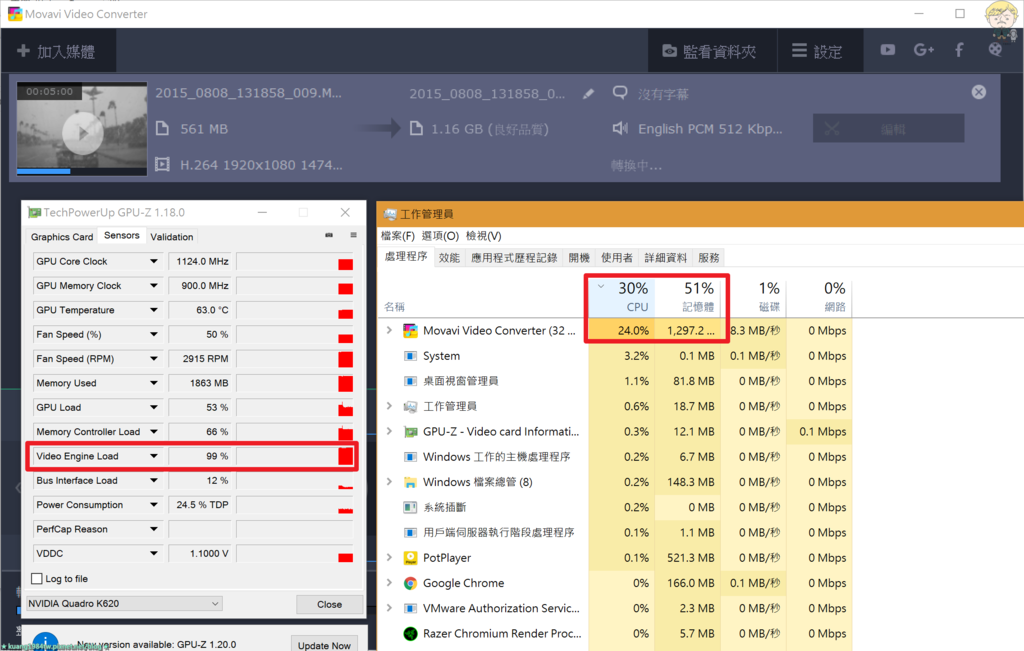Open Power Consumption sensor dropdown
The height and width of the screenshot is (651, 1024).
click(153, 505)
